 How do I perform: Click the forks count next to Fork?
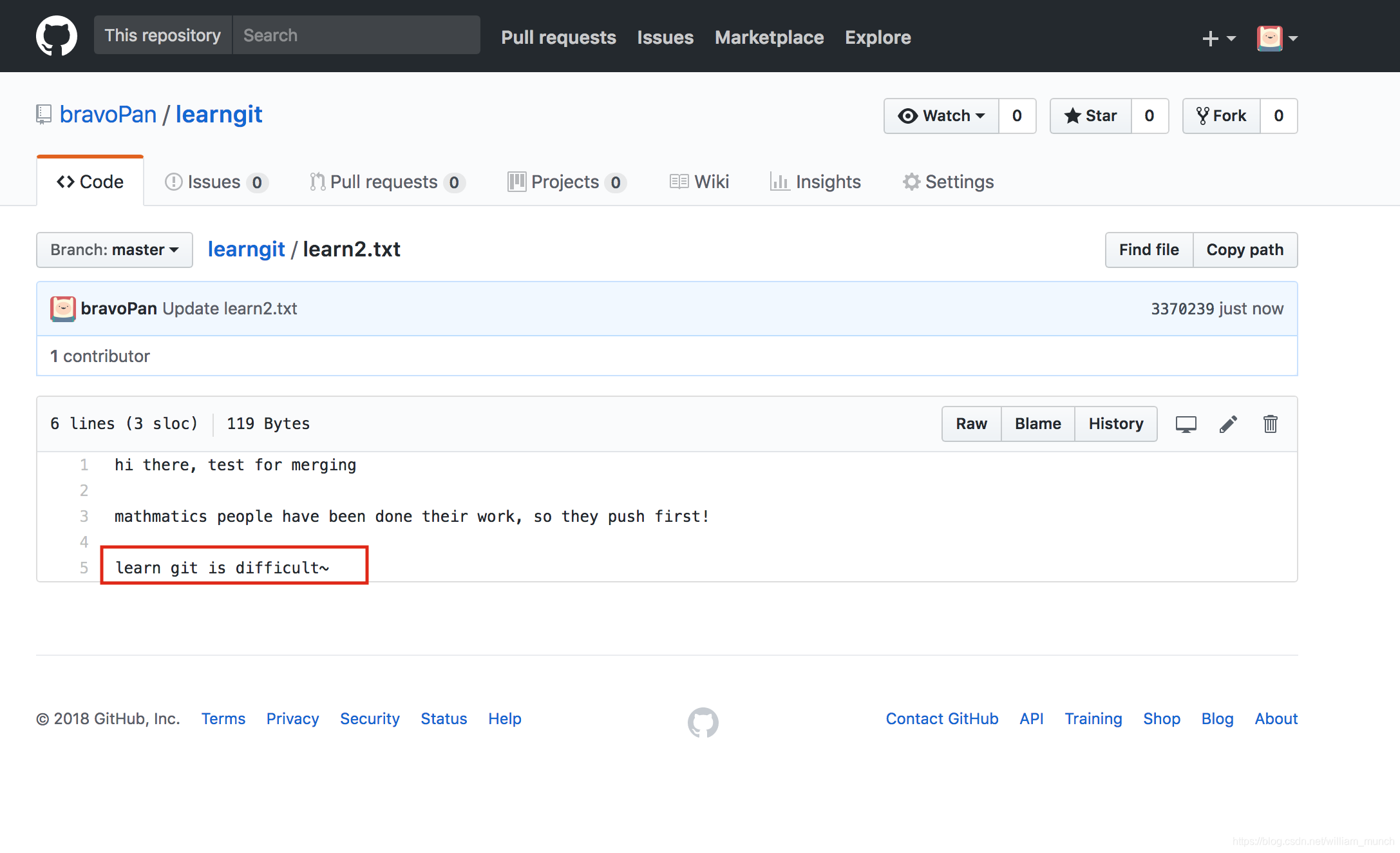click(1278, 116)
